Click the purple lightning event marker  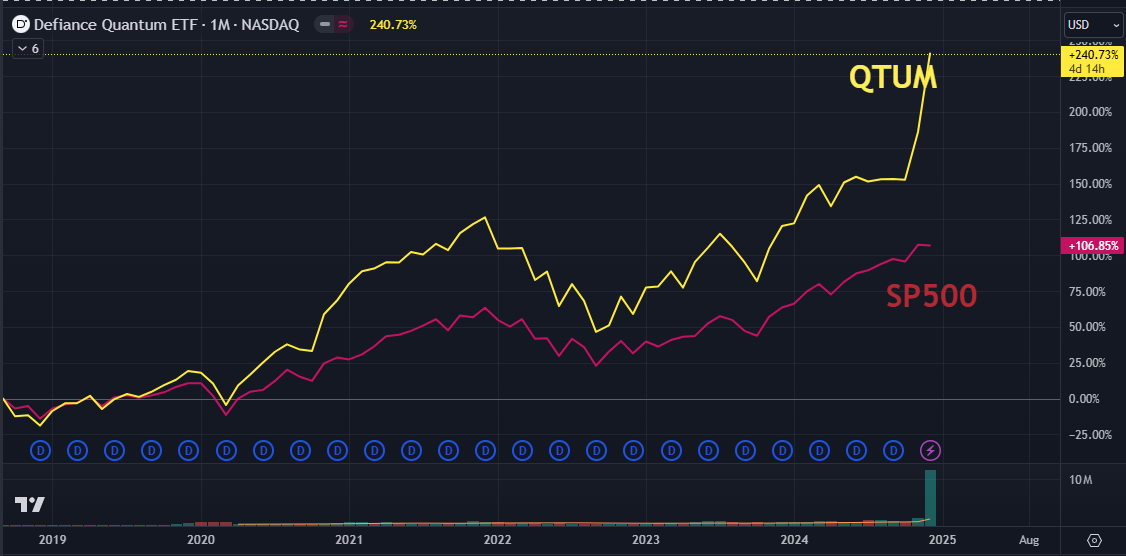(930, 451)
